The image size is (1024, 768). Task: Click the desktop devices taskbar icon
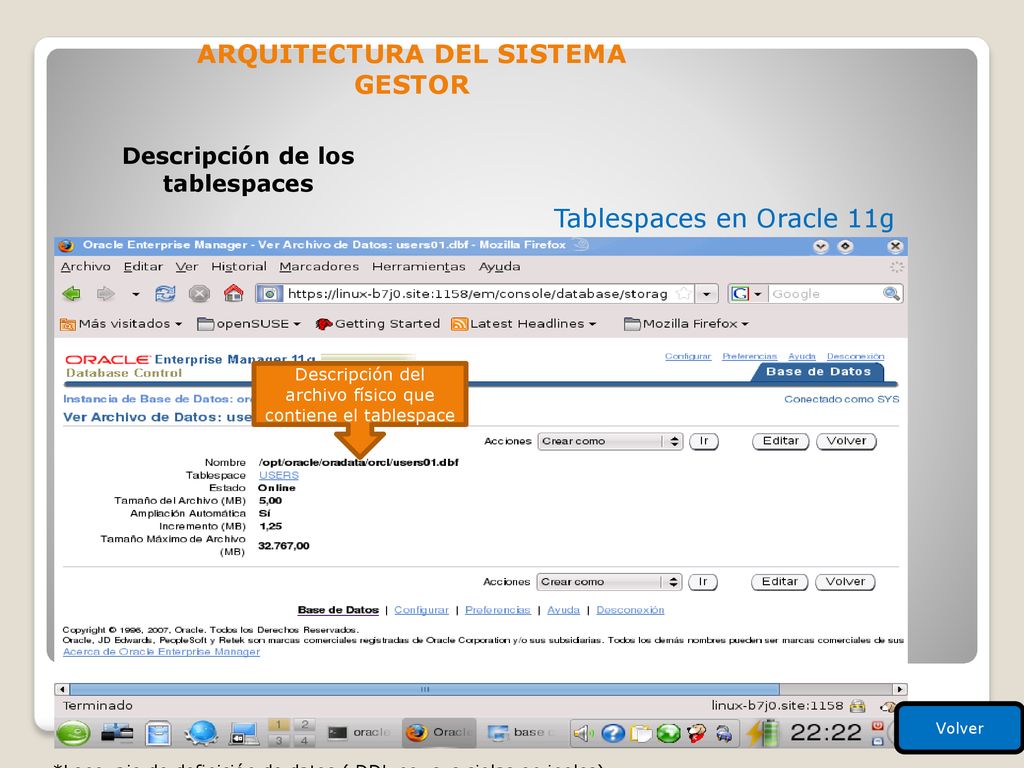[117, 733]
